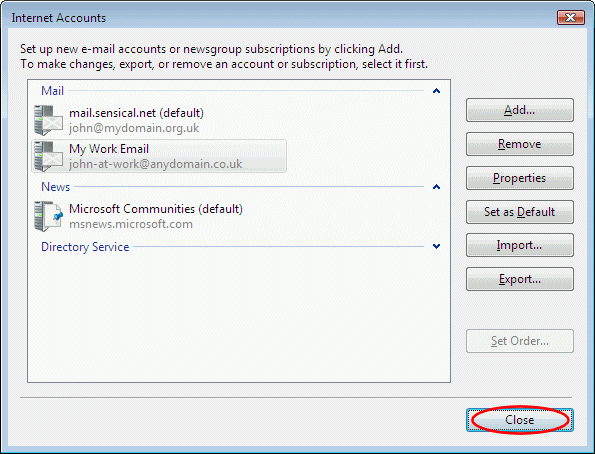This screenshot has width=595, height=454.
Task: Expand the Directory Service section
Action: [x=436, y=247]
